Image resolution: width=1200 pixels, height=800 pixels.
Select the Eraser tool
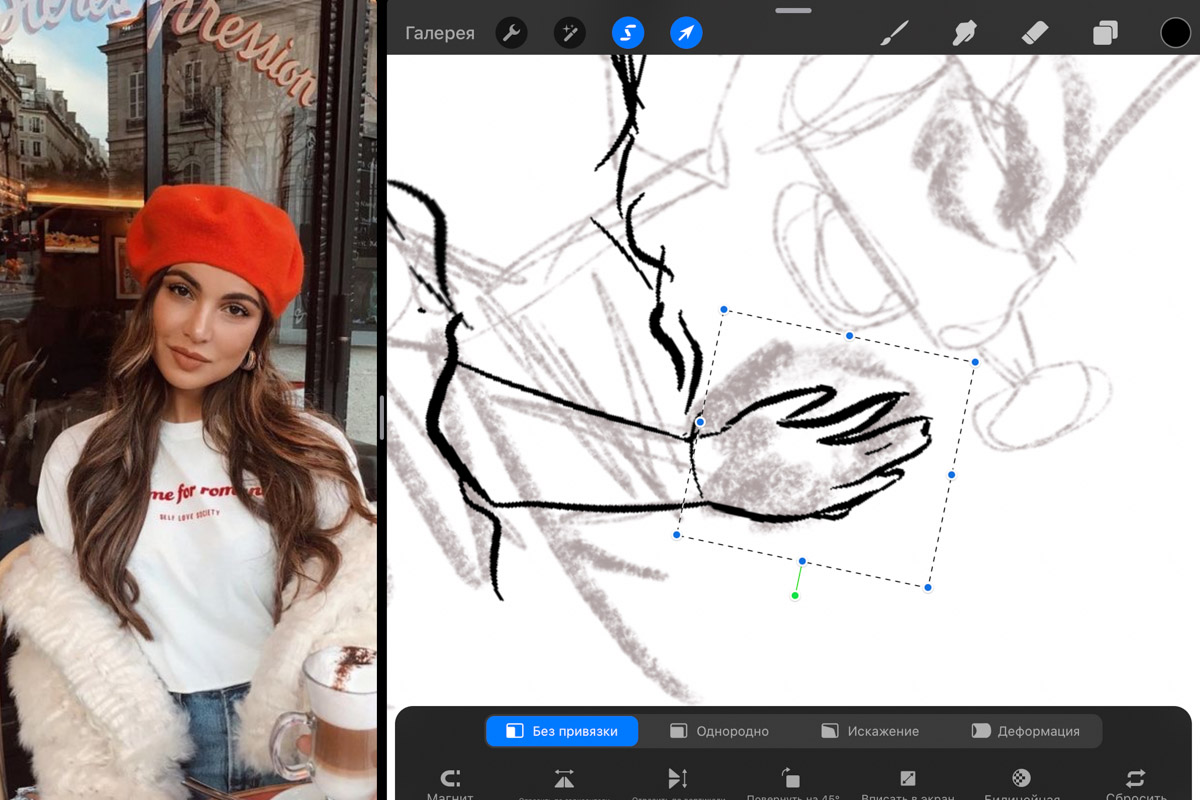[1034, 34]
